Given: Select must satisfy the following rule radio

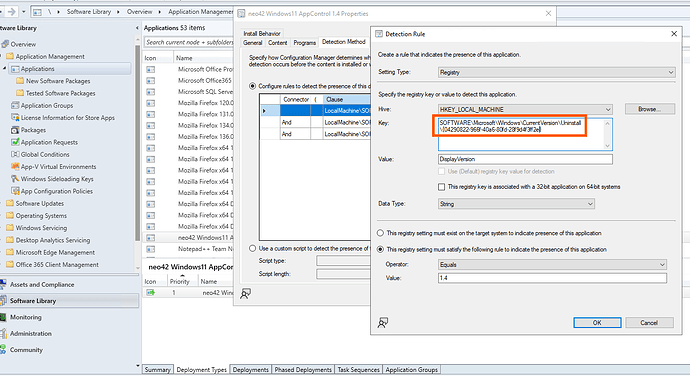Looking at the screenshot, I should [x=381, y=249].
